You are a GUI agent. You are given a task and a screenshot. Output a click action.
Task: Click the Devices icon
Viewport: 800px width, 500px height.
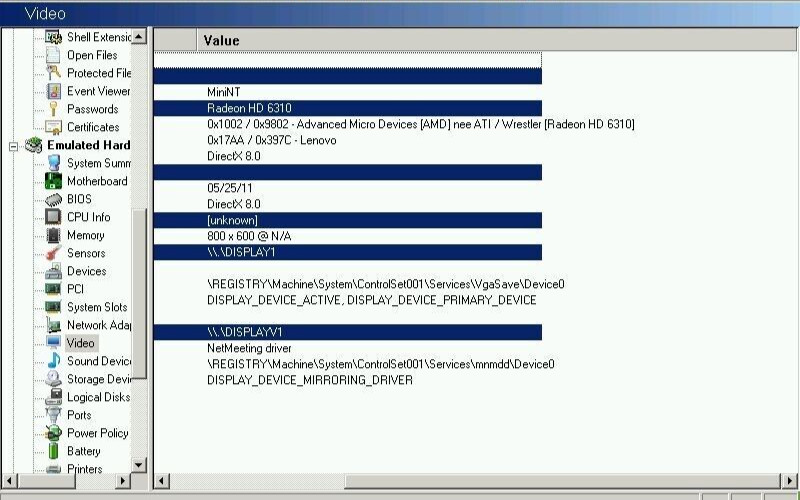tap(53, 271)
